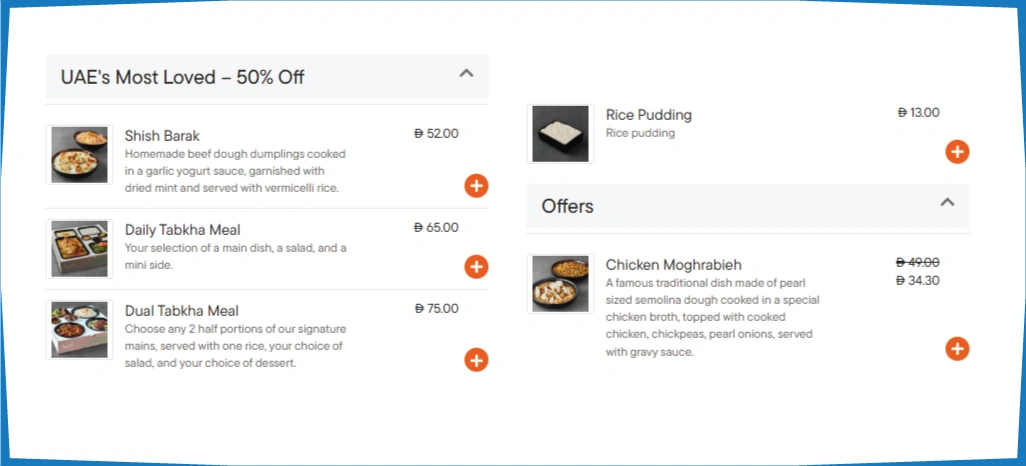The width and height of the screenshot is (1026, 466).
Task: Add Daily Tabkha Meal to cart
Action: [476, 266]
